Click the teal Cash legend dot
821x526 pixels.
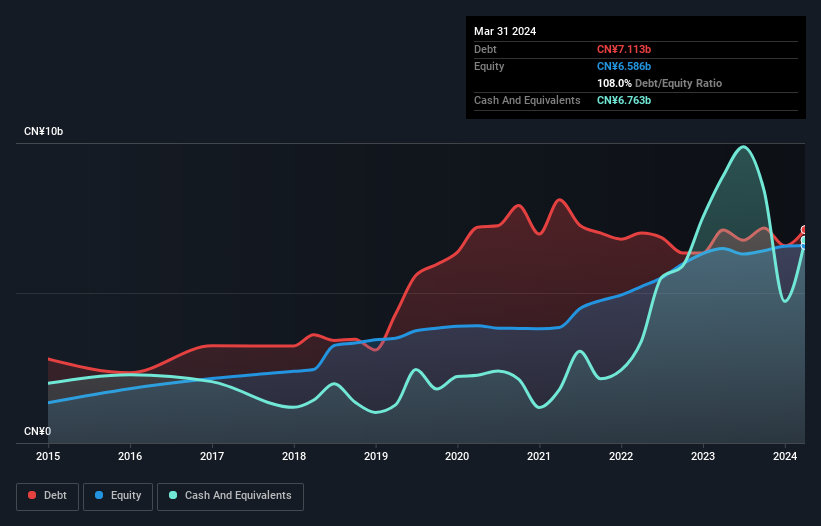173,495
